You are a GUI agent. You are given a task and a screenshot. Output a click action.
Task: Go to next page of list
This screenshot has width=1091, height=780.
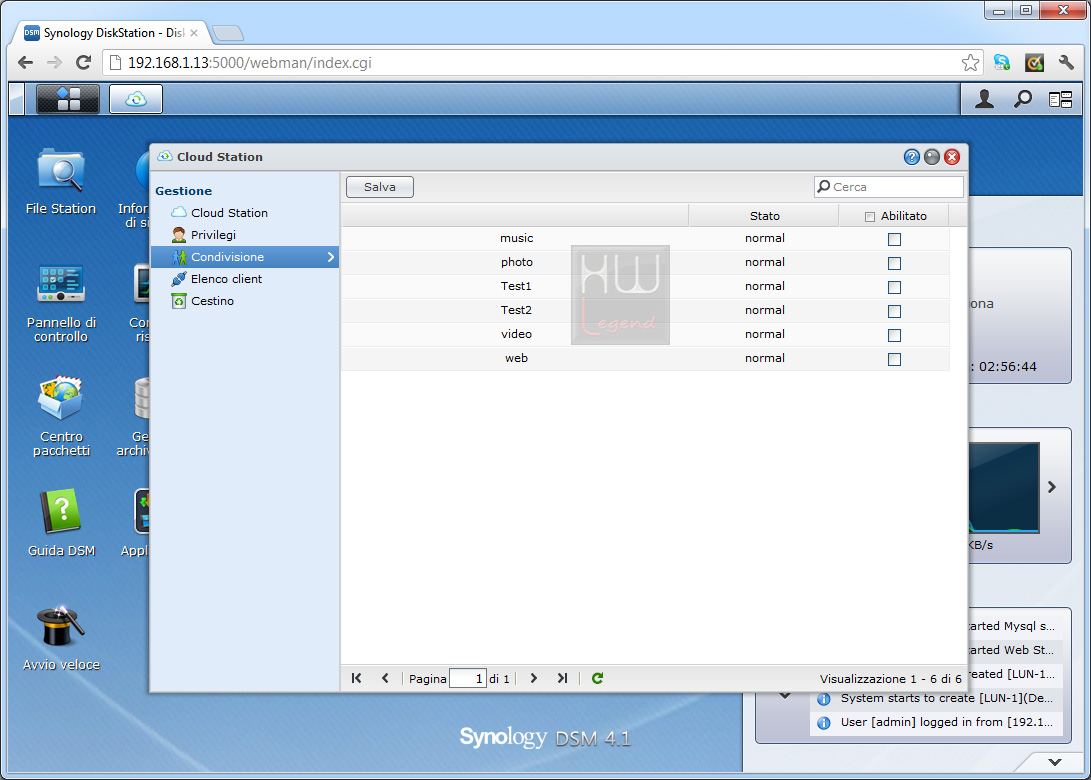point(534,678)
